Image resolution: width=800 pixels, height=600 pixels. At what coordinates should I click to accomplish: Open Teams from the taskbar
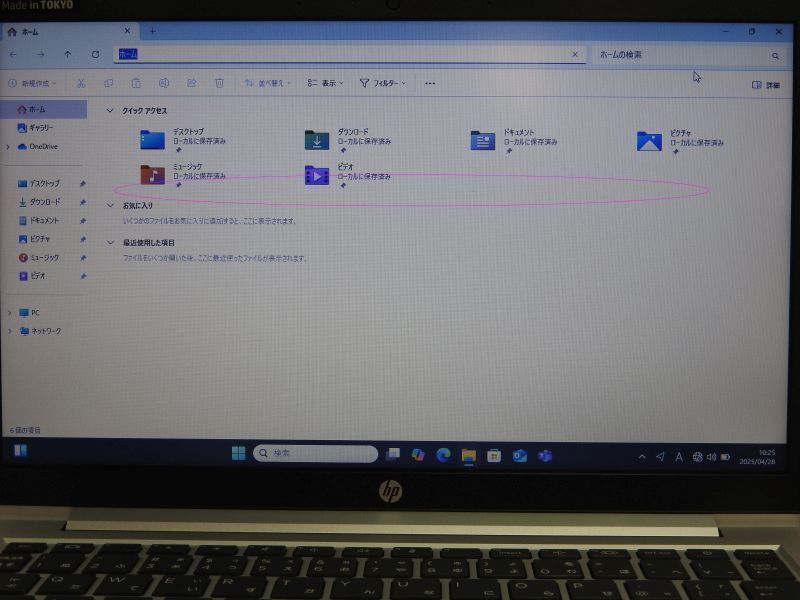(545, 456)
